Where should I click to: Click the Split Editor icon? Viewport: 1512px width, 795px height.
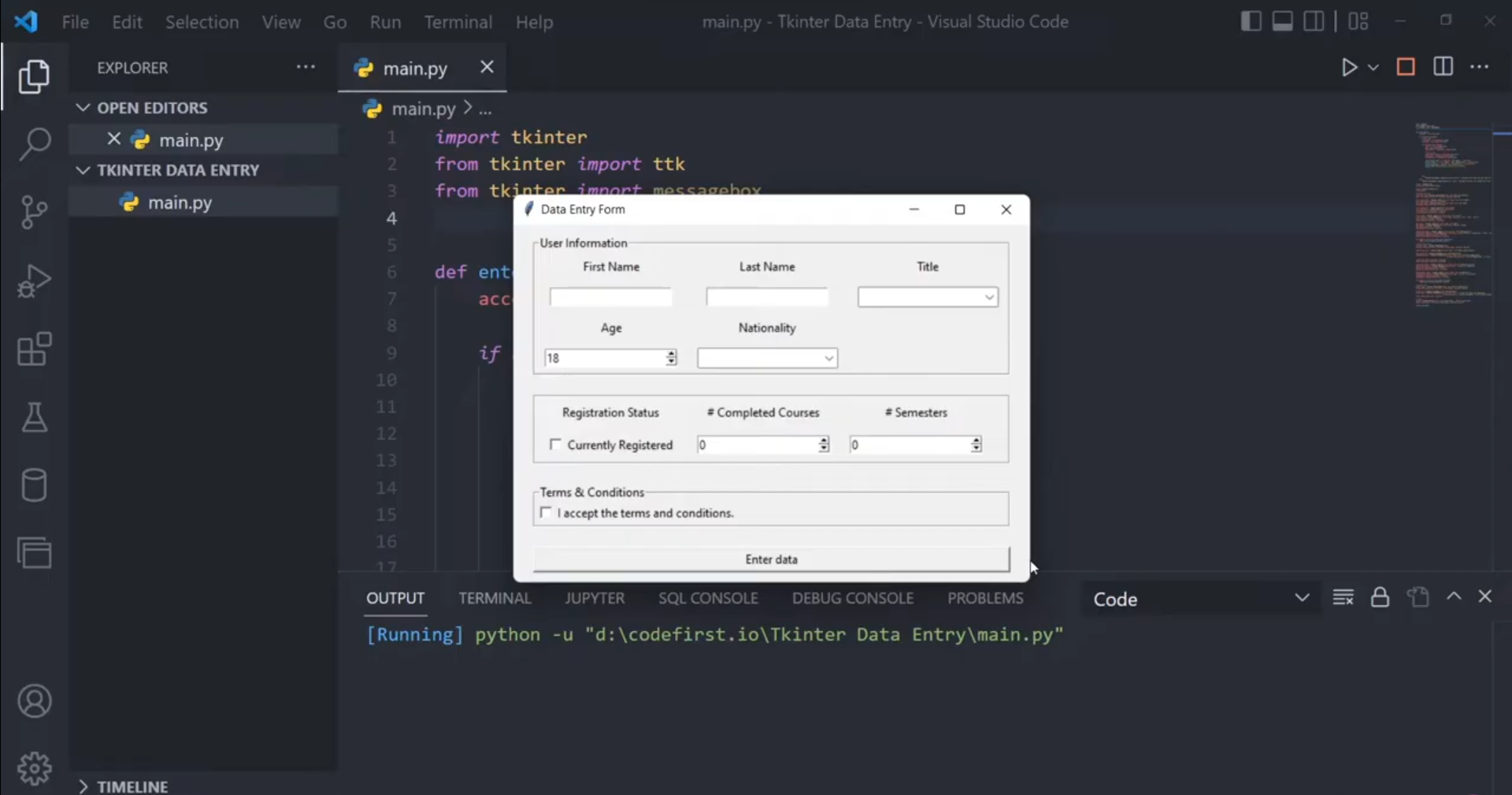(x=1443, y=68)
